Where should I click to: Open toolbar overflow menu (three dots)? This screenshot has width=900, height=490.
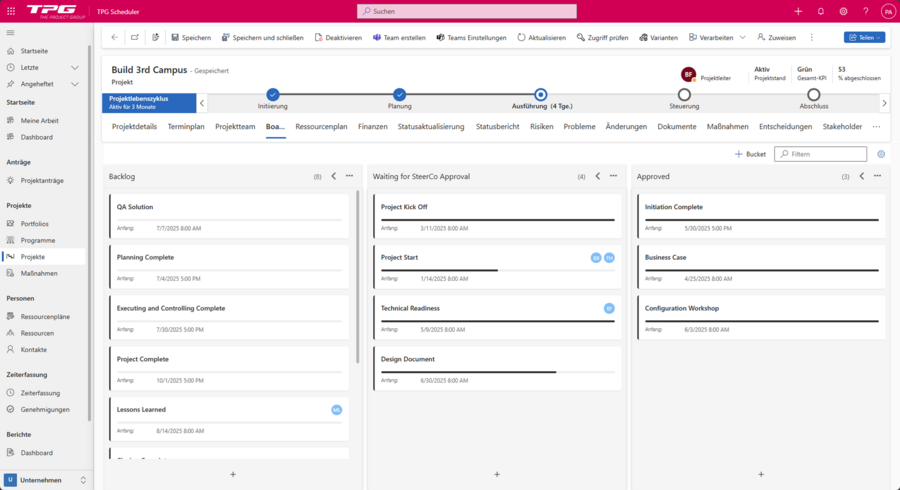point(812,37)
